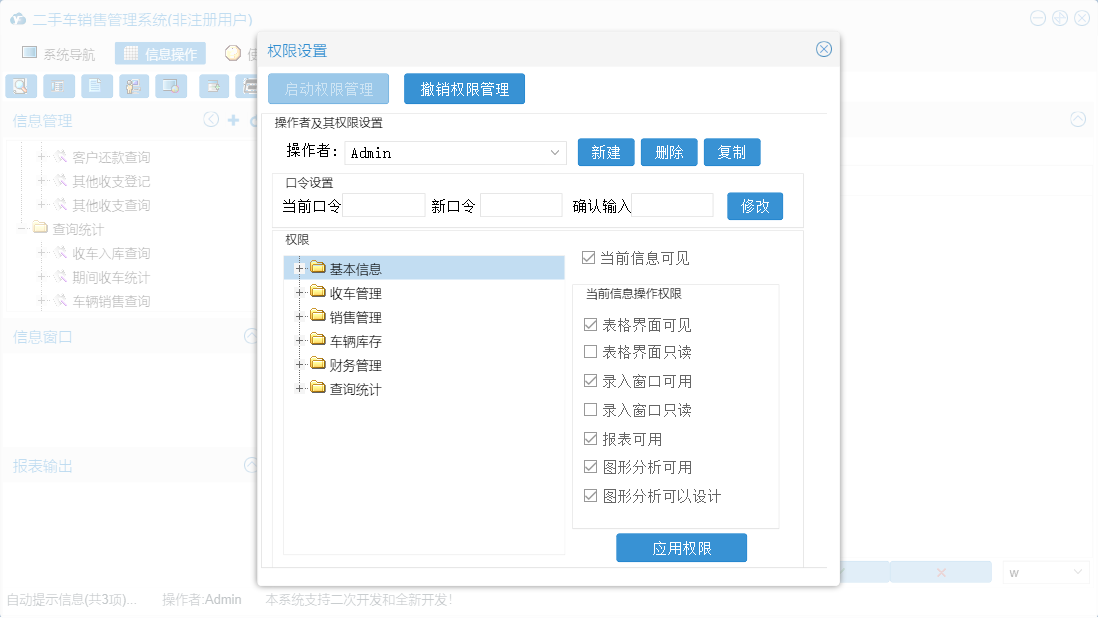Screen dimensions: 1098x618
Task: Toggle the 报表可用 checkbox
Action: [590, 439]
